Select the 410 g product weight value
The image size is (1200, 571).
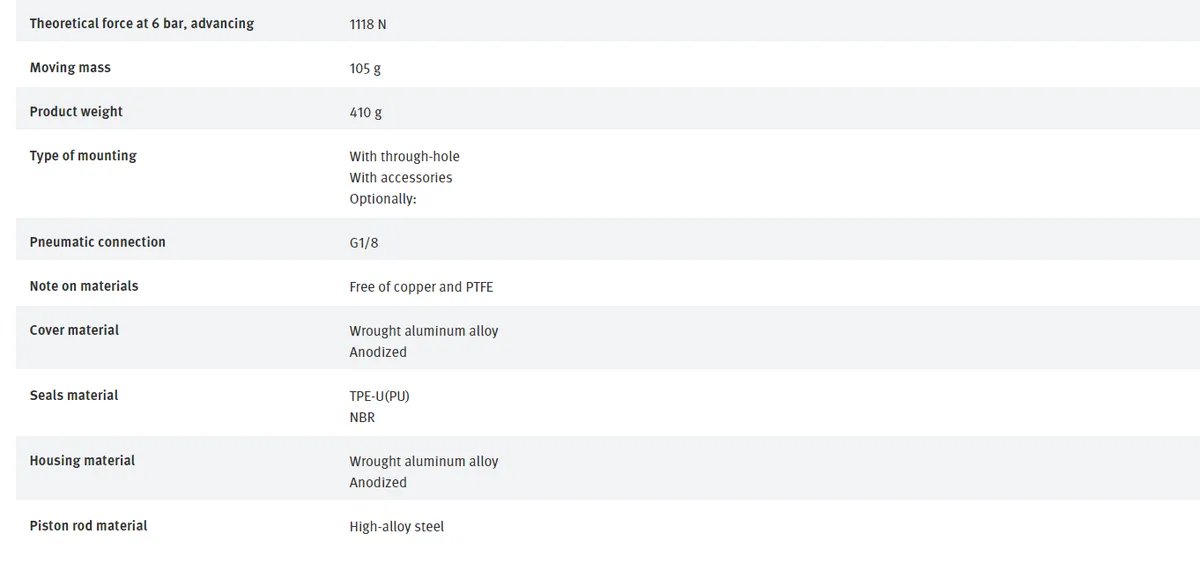pos(366,113)
